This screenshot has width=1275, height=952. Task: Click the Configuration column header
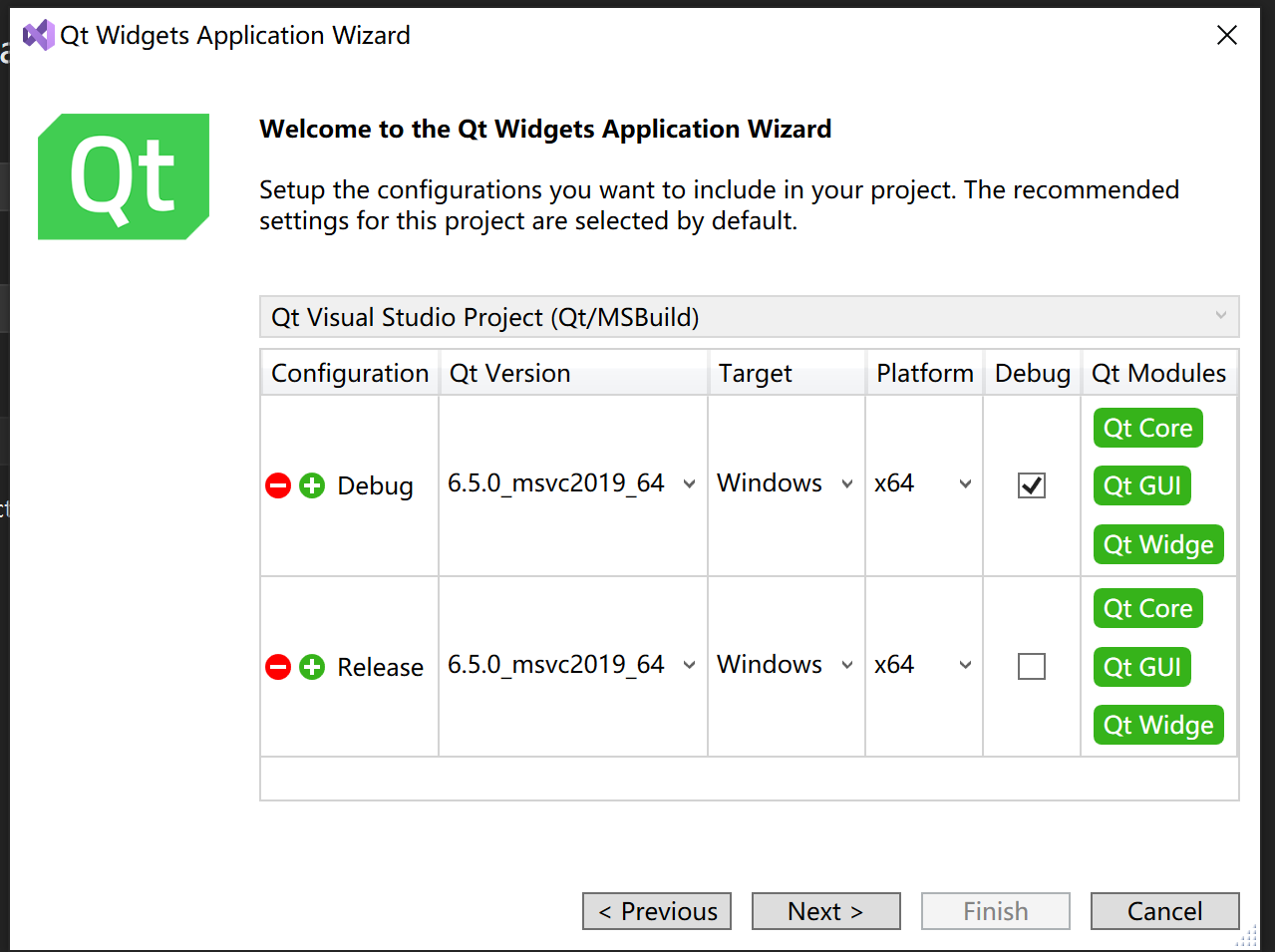[349, 373]
